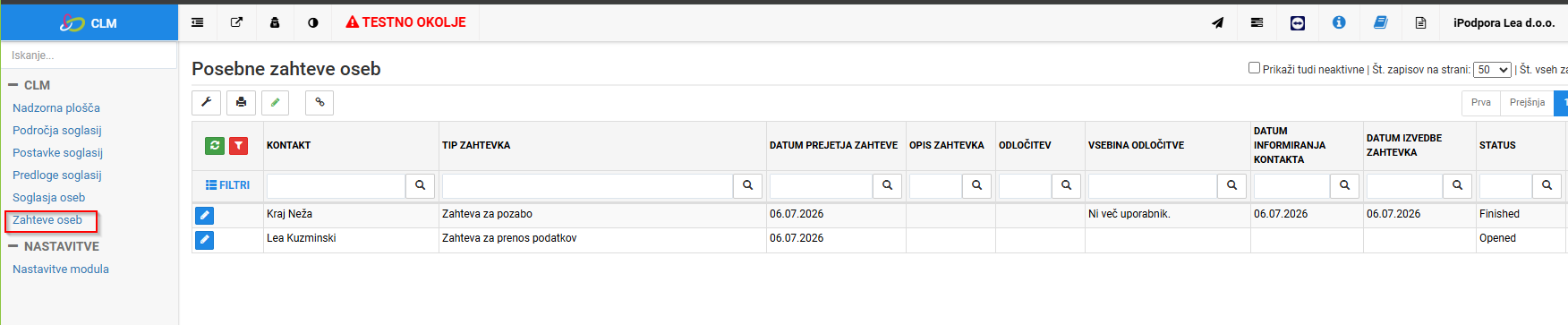Click the paper plane icon in header
The image size is (1568, 325).
[1217, 22]
